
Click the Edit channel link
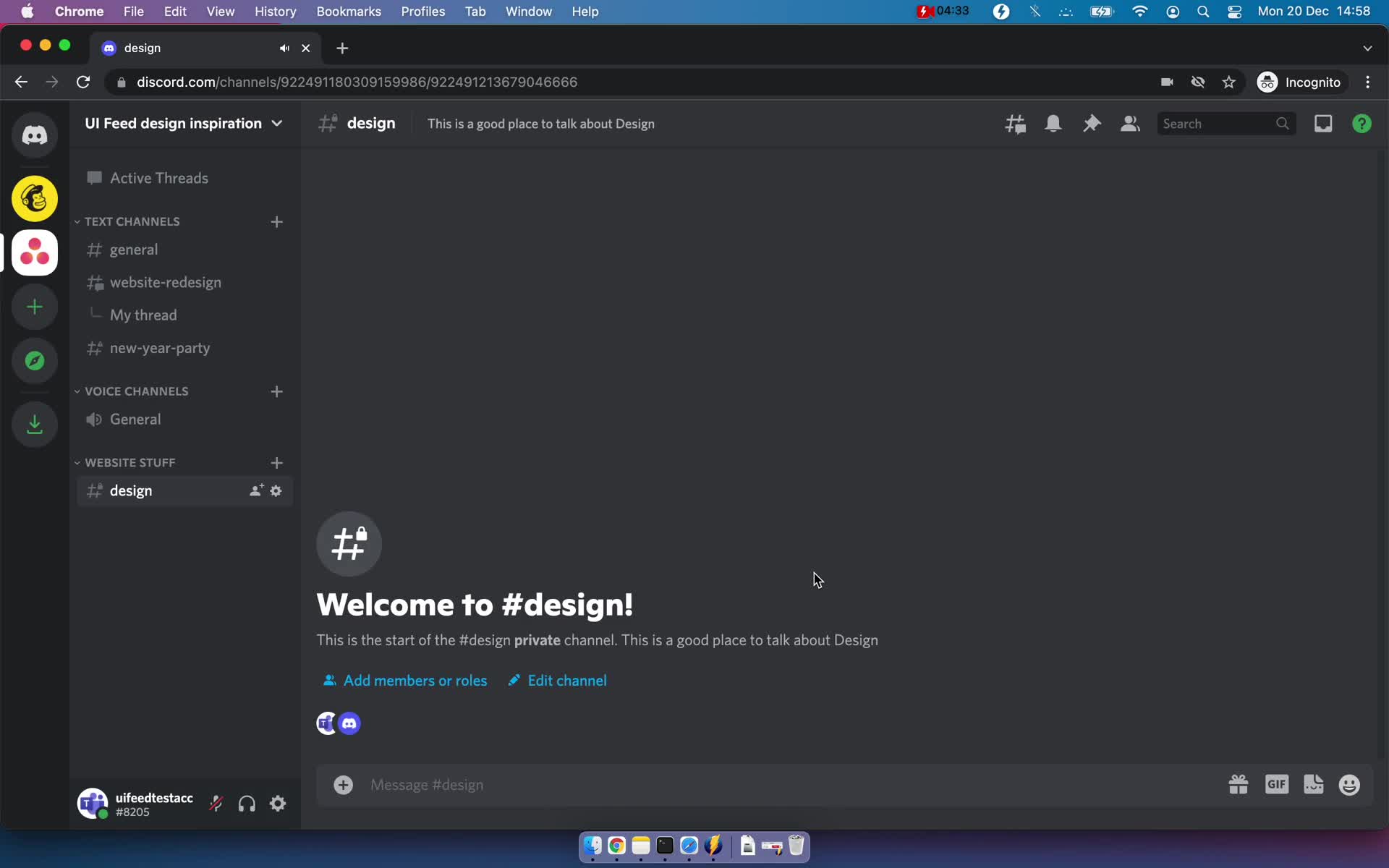(556, 681)
